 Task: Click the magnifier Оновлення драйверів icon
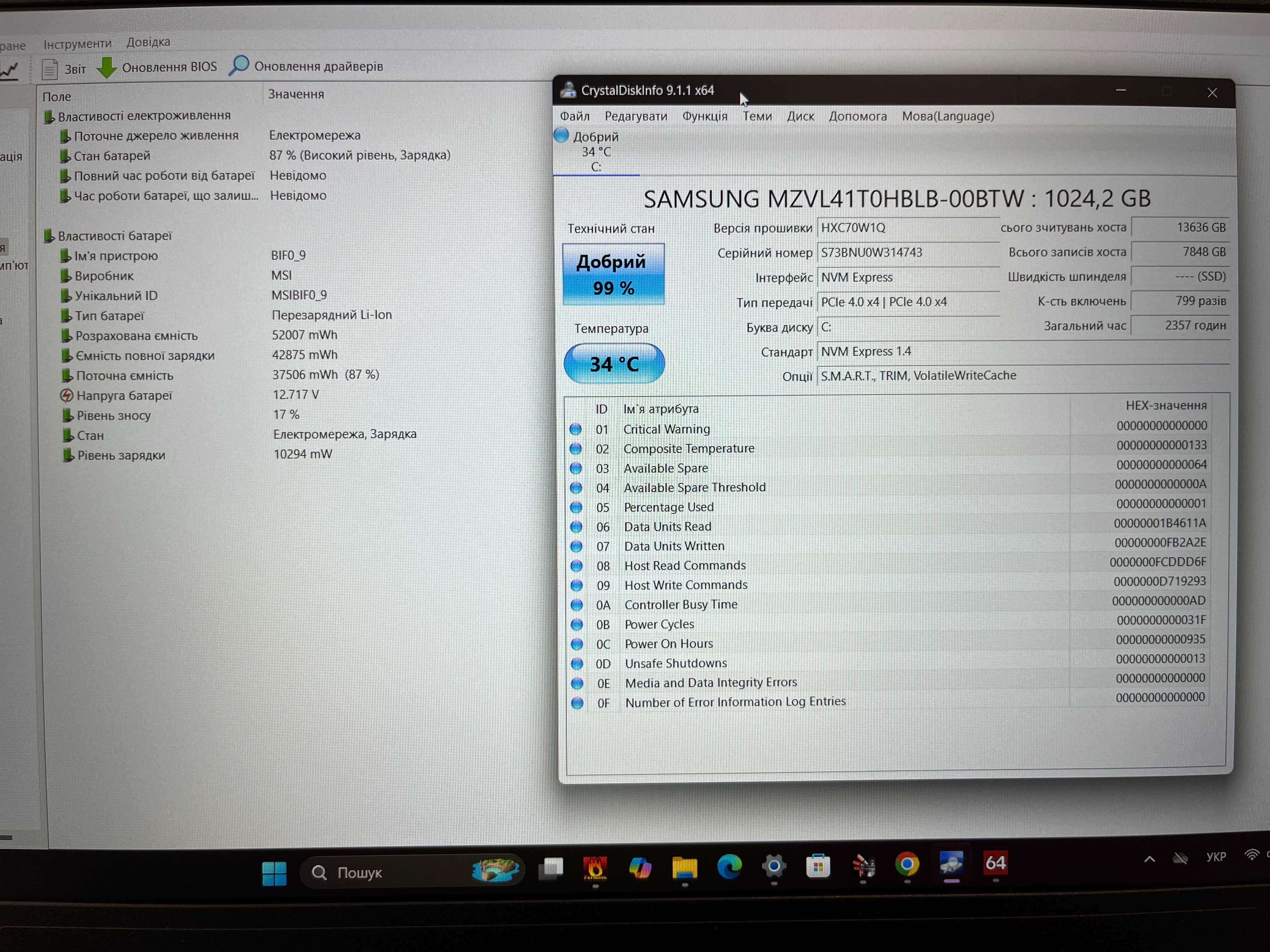point(238,65)
